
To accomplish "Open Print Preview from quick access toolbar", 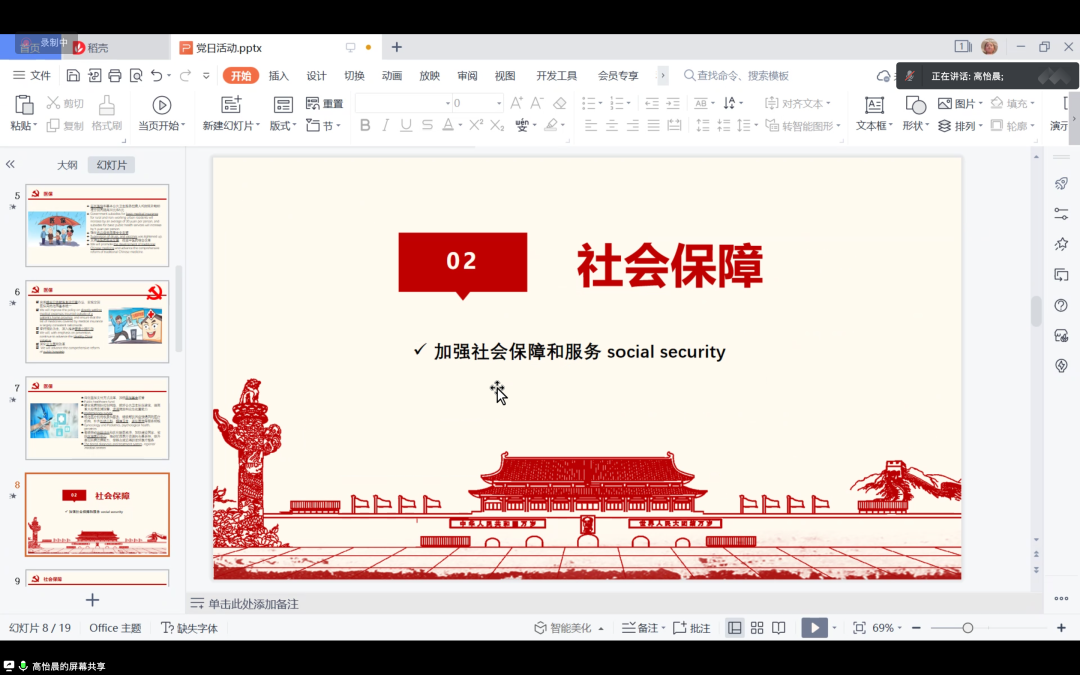I will pos(136,75).
